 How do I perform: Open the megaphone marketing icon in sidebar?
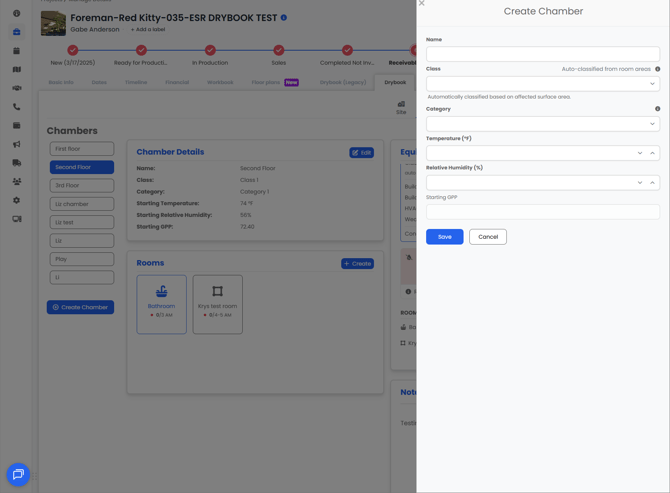click(17, 144)
